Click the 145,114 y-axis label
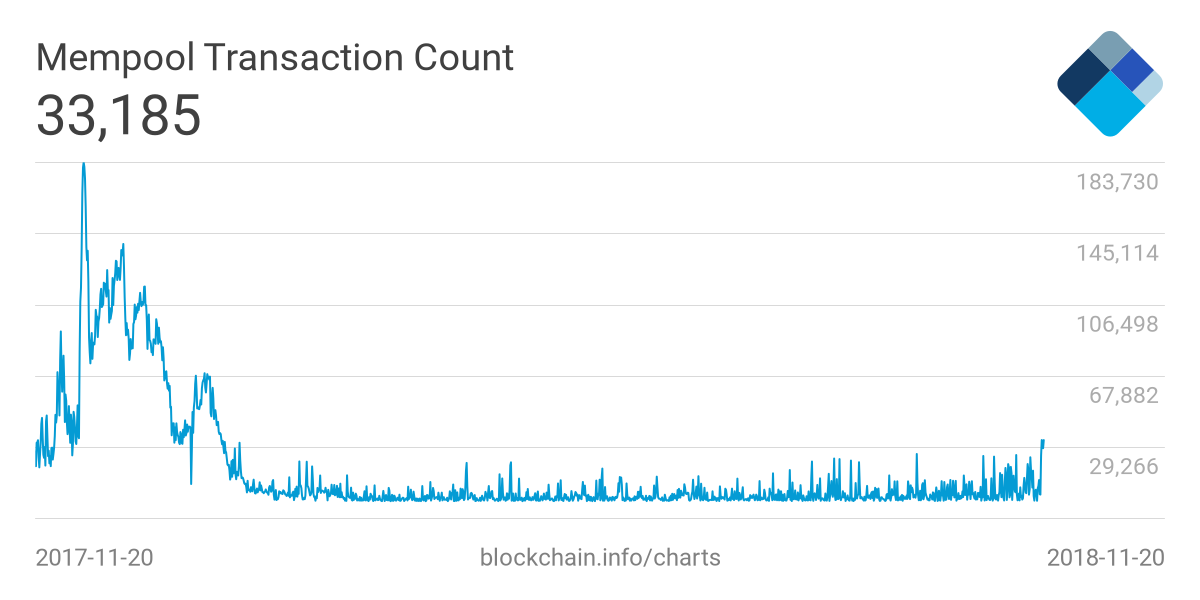1200x600 pixels. click(1116, 253)
